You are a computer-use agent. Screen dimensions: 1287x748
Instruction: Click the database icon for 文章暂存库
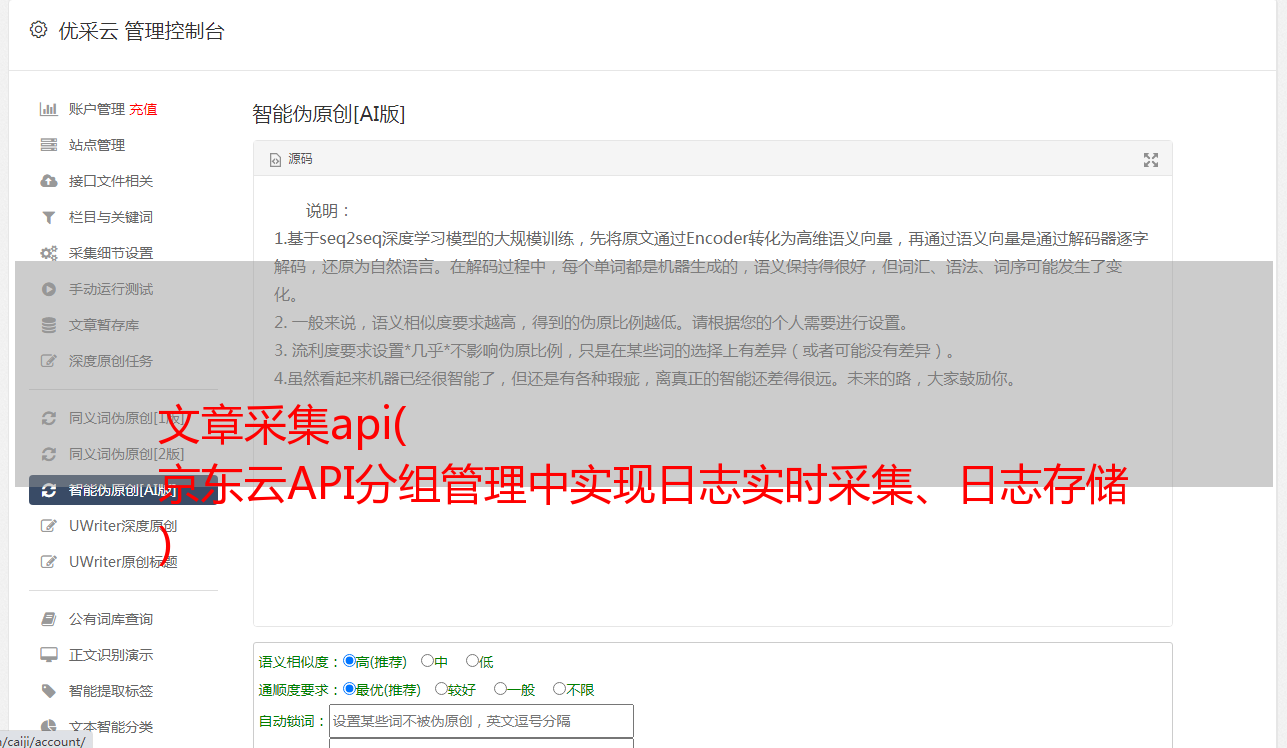coord(48,325)
